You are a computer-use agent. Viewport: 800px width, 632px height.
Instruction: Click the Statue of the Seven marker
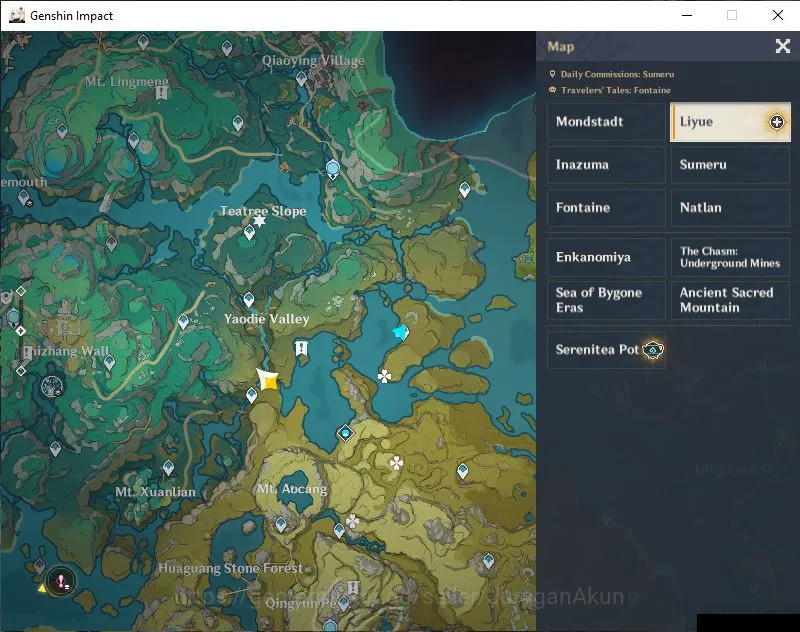click(x=333, y=168)
